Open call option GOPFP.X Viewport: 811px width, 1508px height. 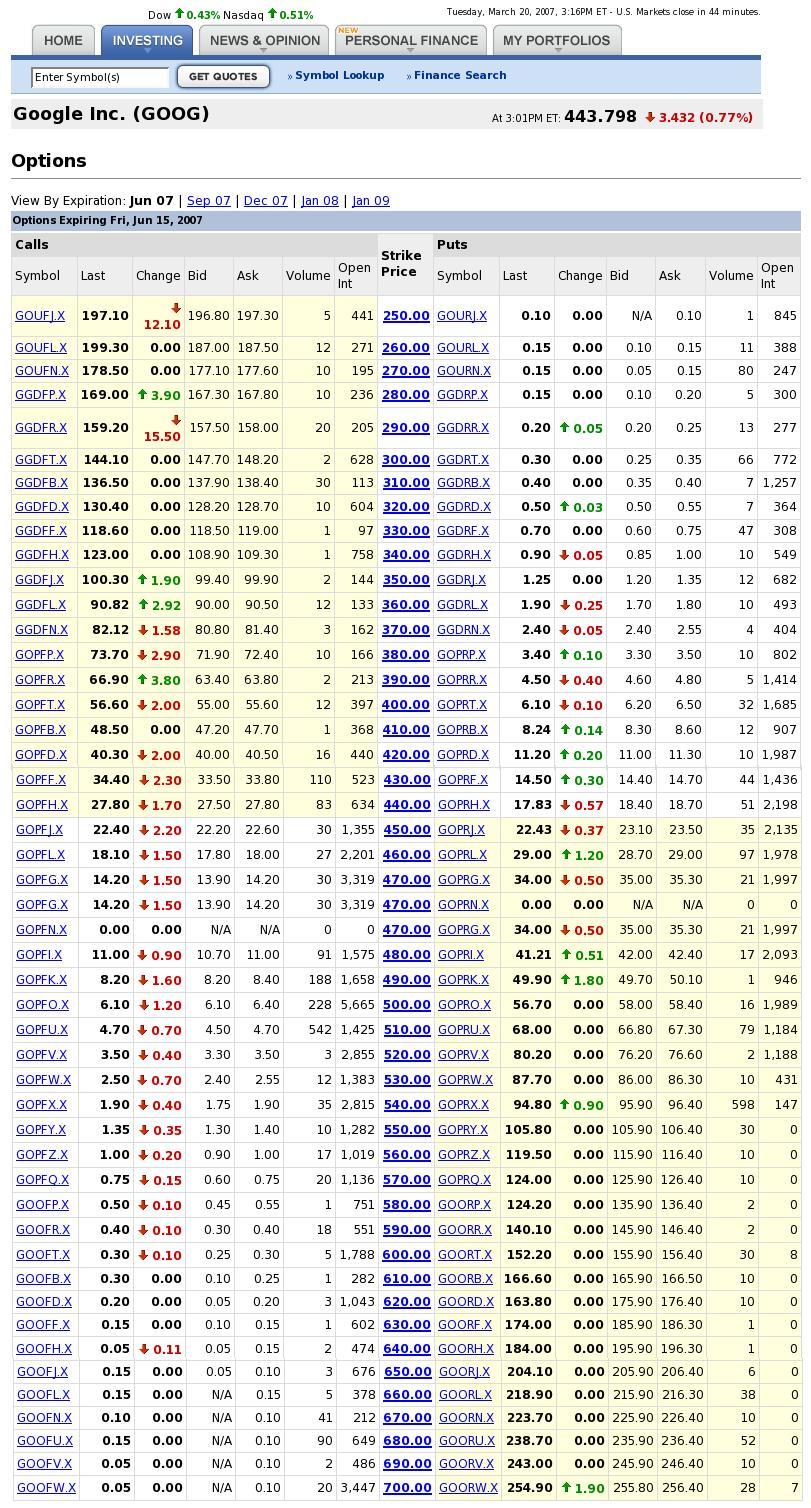tap(39, 655)
